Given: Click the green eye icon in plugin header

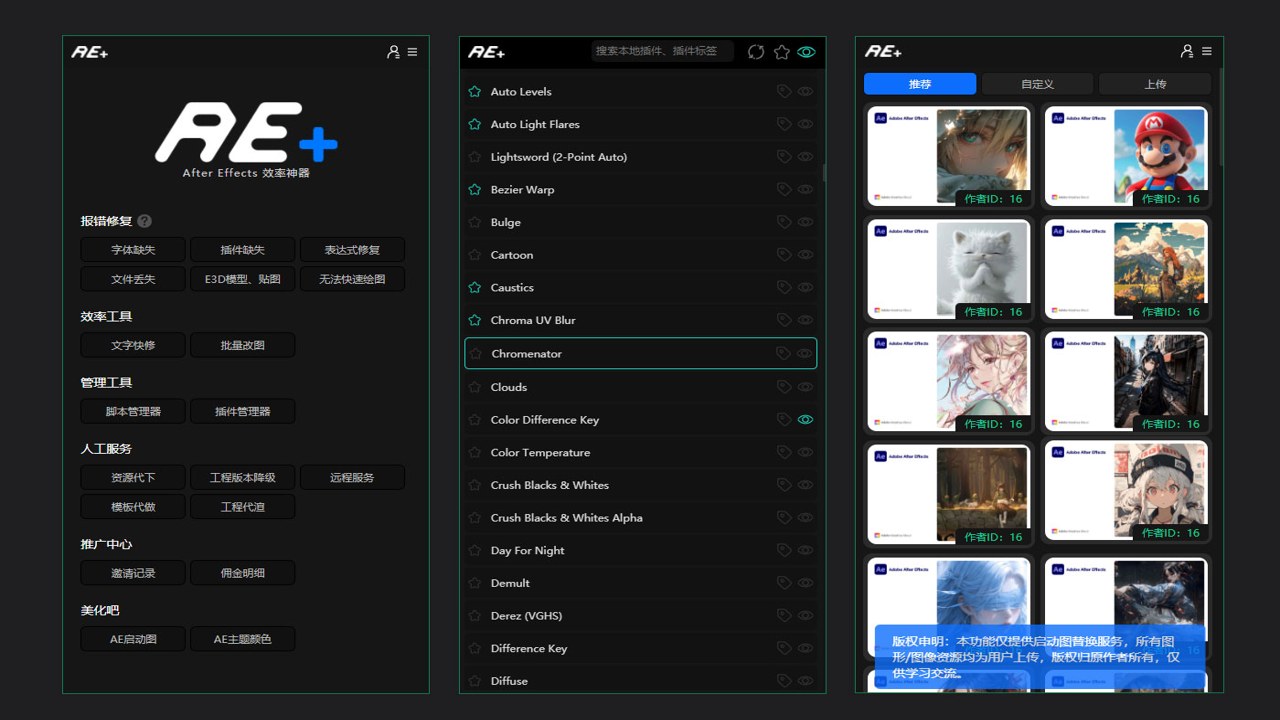Looking at the screenshot, I should (807, 52).
